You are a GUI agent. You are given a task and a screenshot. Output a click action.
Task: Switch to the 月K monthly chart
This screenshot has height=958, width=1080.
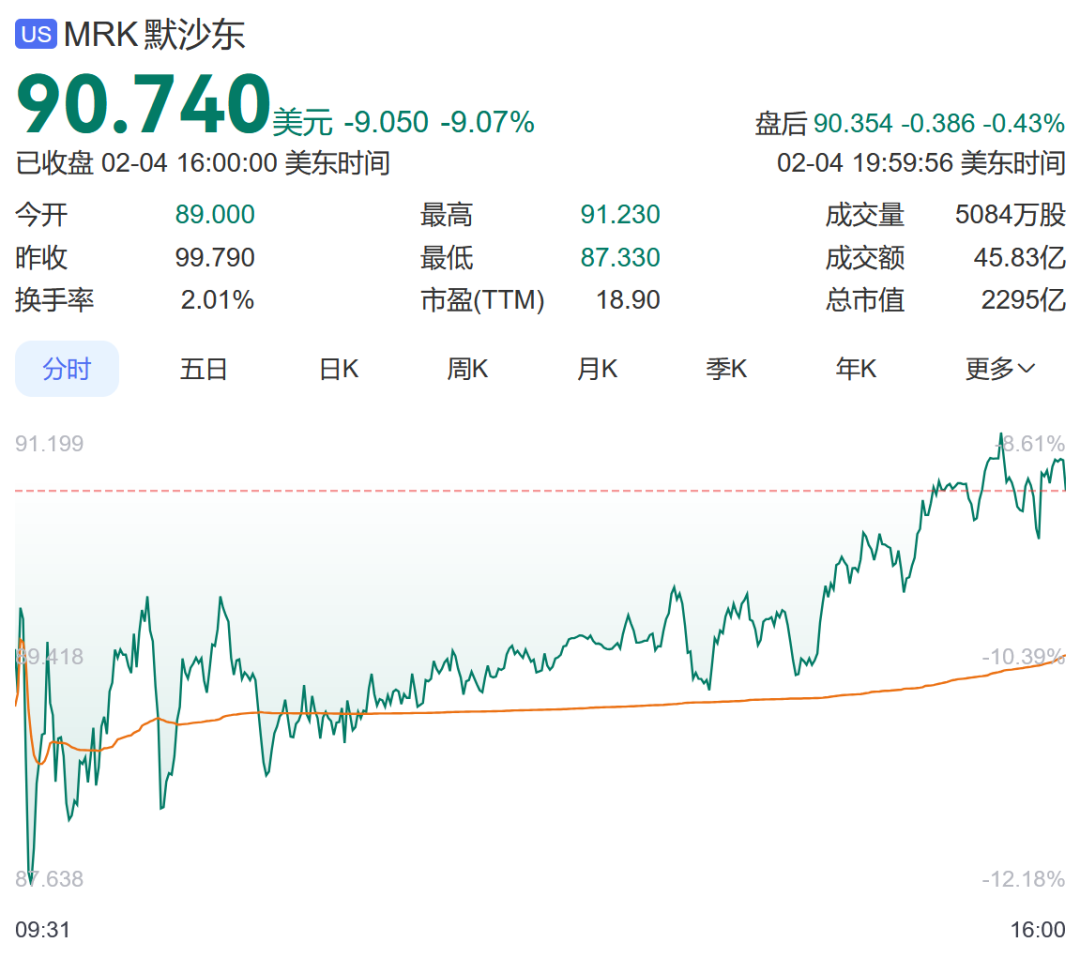click(597, 368)
